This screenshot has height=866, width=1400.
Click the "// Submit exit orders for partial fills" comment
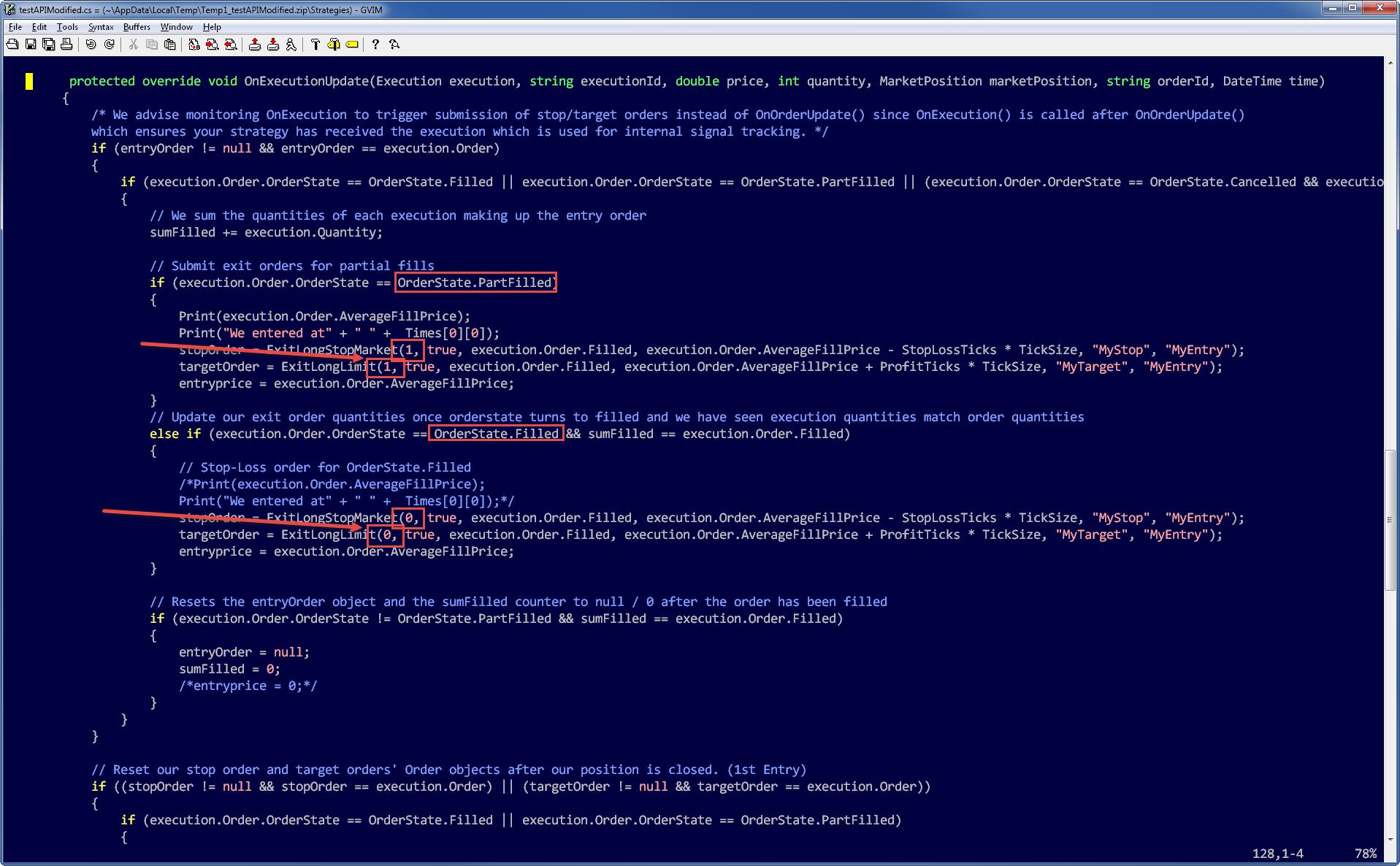coord(292,266)
